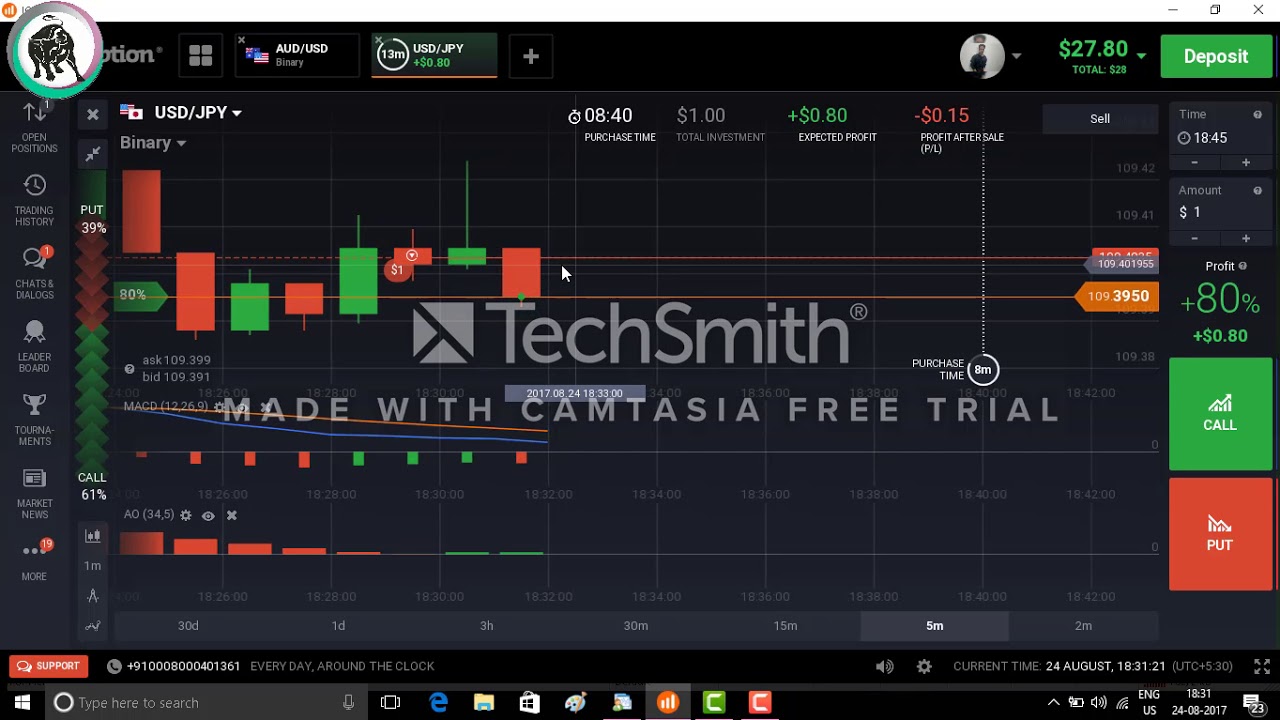Viewport: 1280px width, 720px height.
Task: Mute the platform sound
Action: pos(885,666)
